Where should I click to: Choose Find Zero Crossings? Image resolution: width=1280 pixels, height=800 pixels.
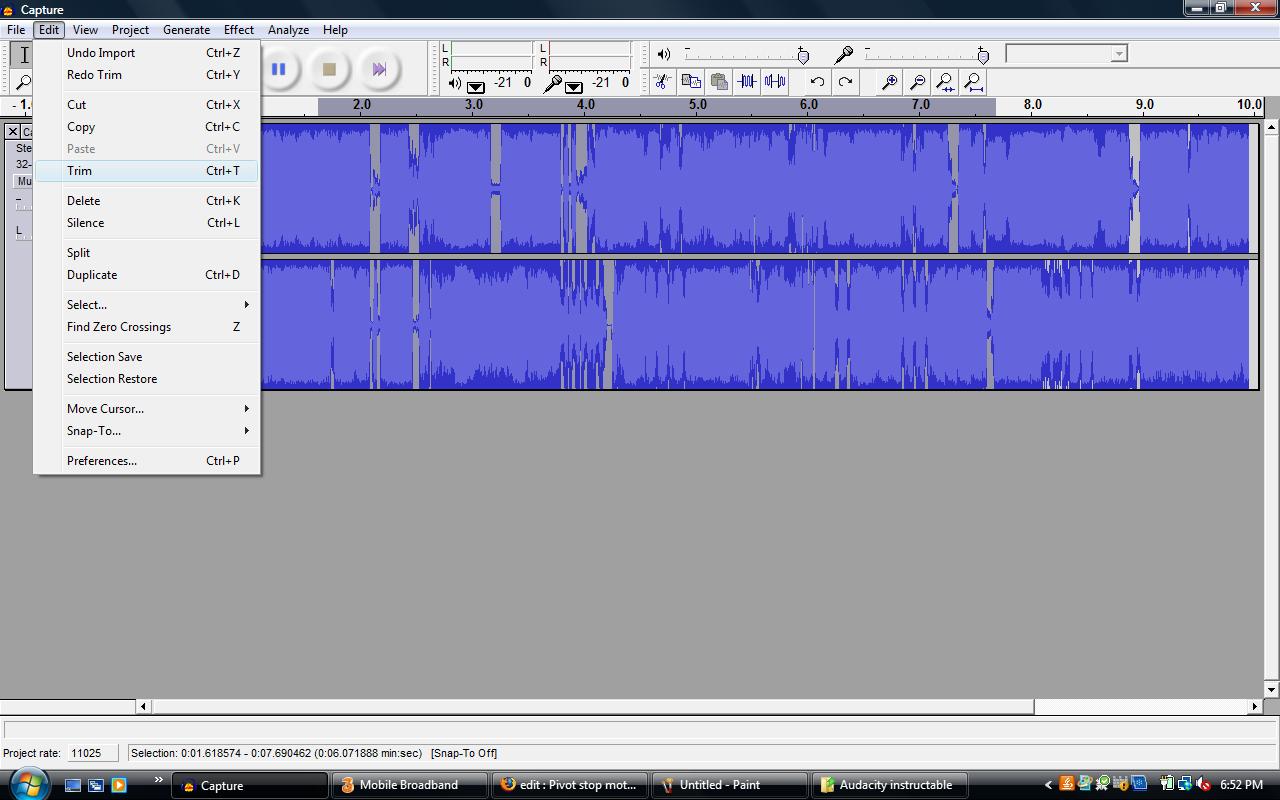click(147, 327)
